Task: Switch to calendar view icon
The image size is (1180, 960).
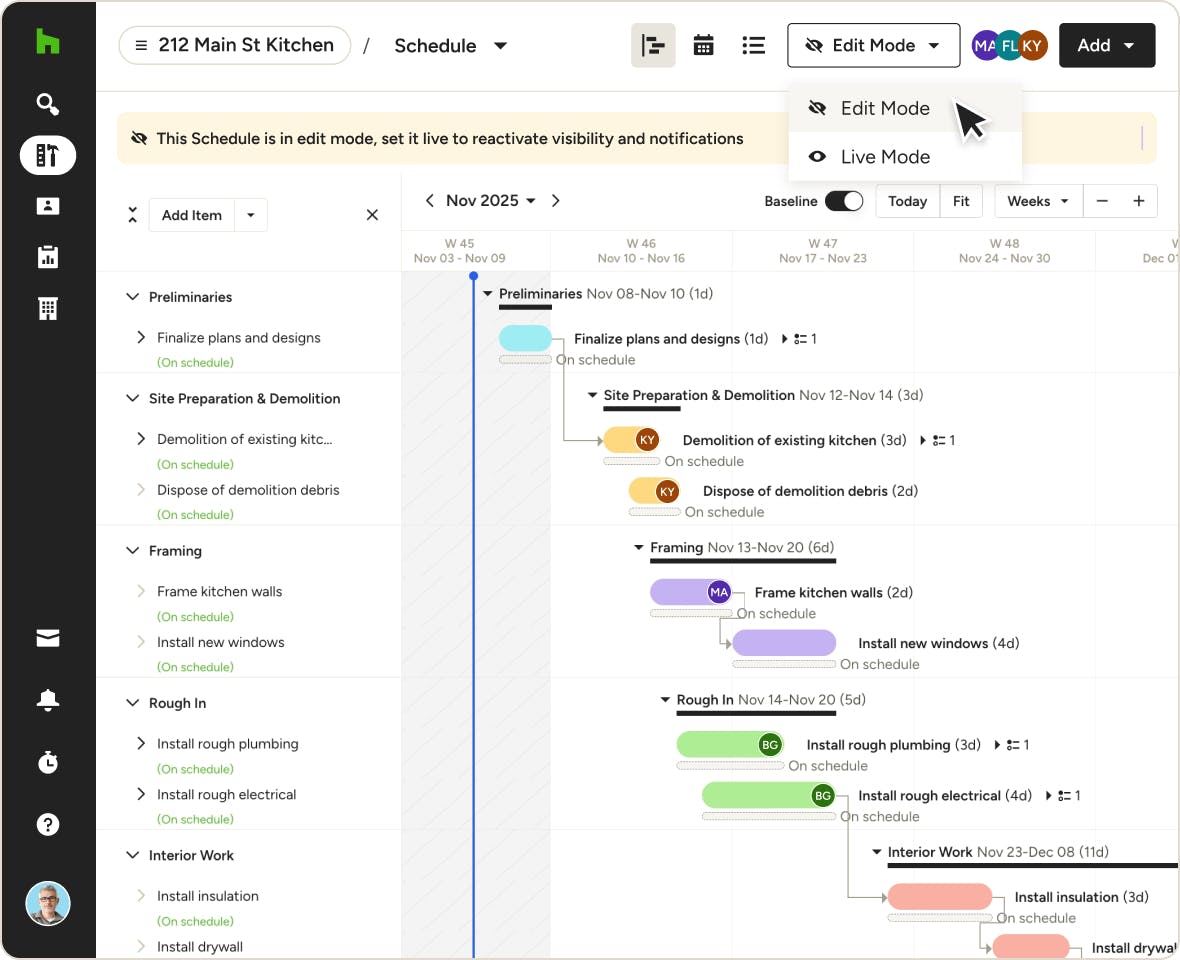Action: [x=703, y=46]
